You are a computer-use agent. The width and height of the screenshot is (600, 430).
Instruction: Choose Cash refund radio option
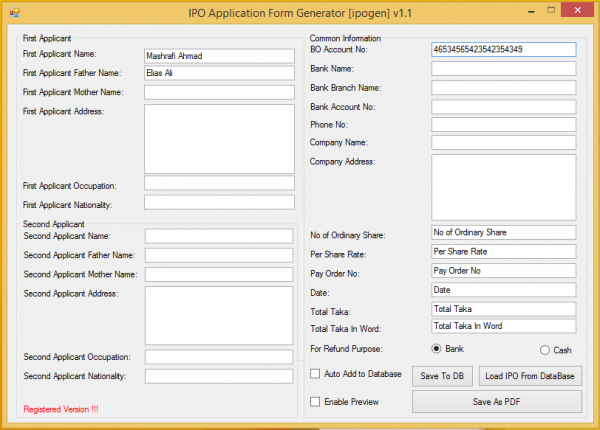click(545, 350)
